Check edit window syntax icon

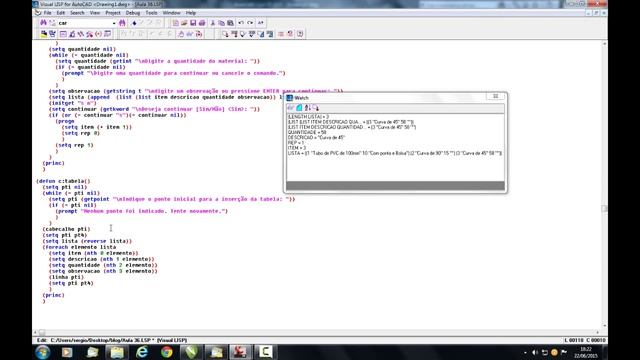coord(243,34)
